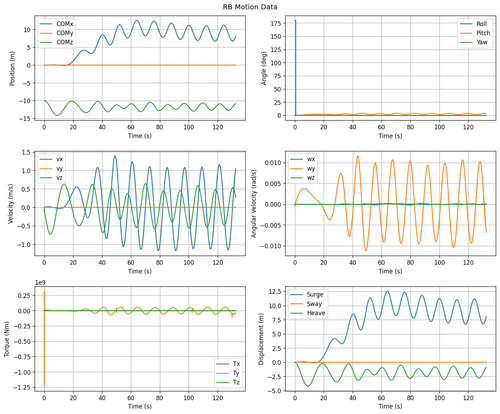Click the Tz torque legend entry

[x=228, y=382]
